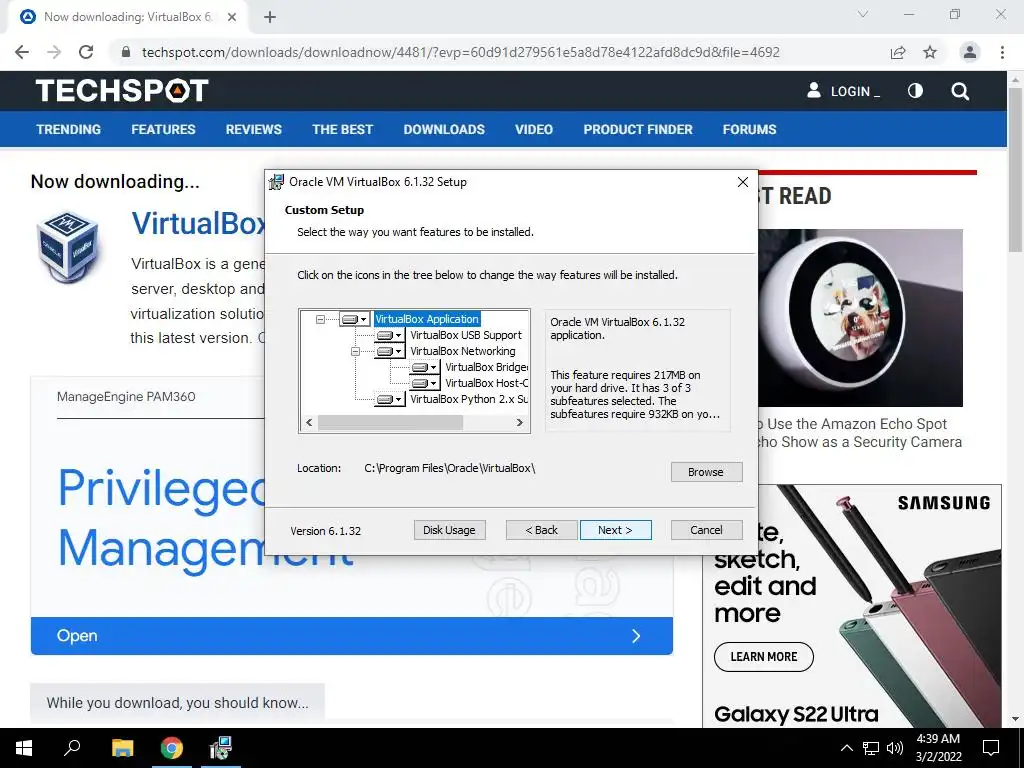Click the VirtualBox cube logo
1024x768 pixels.
click(68, 247)
